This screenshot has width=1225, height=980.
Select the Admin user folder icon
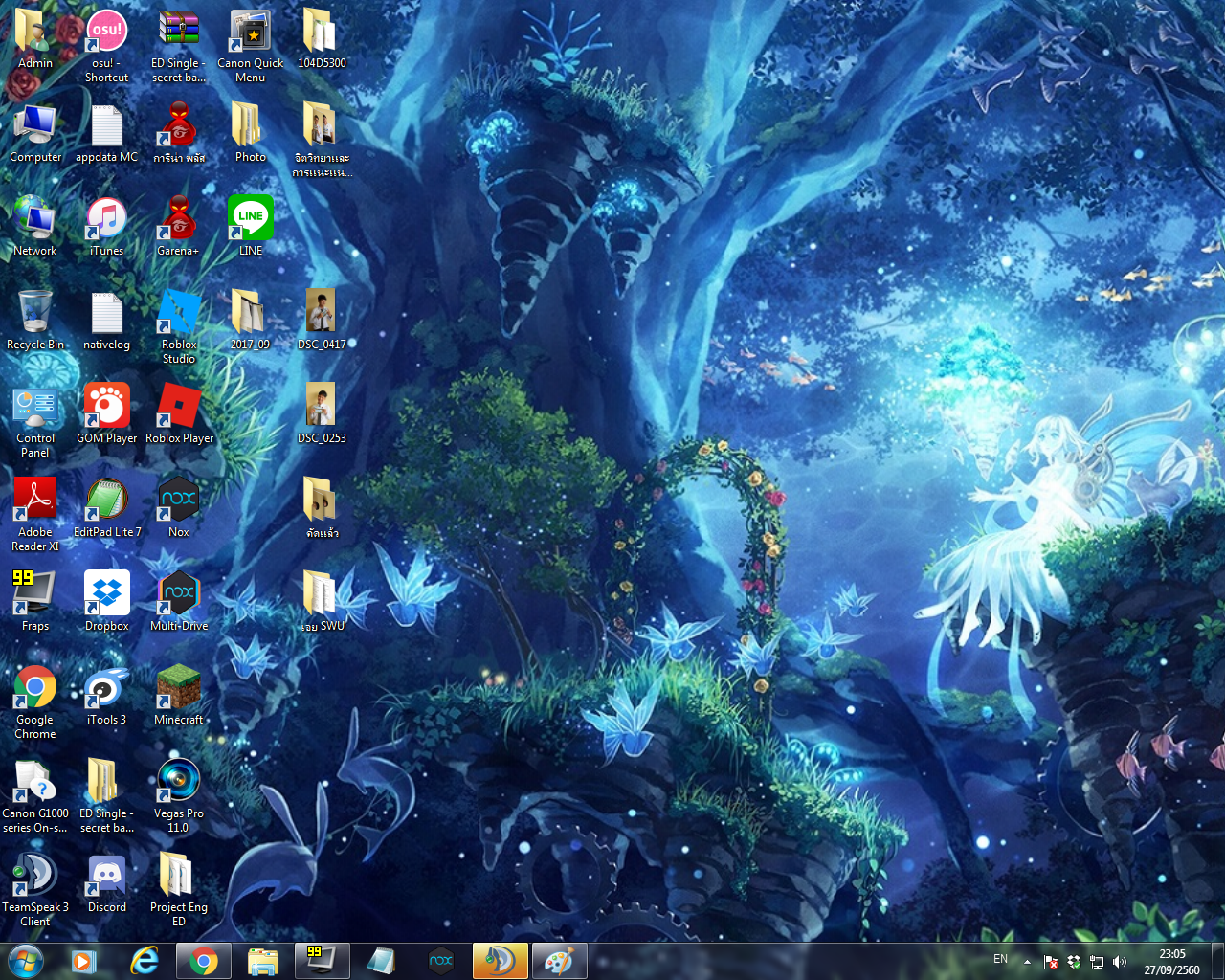click(x=35, y=38)
